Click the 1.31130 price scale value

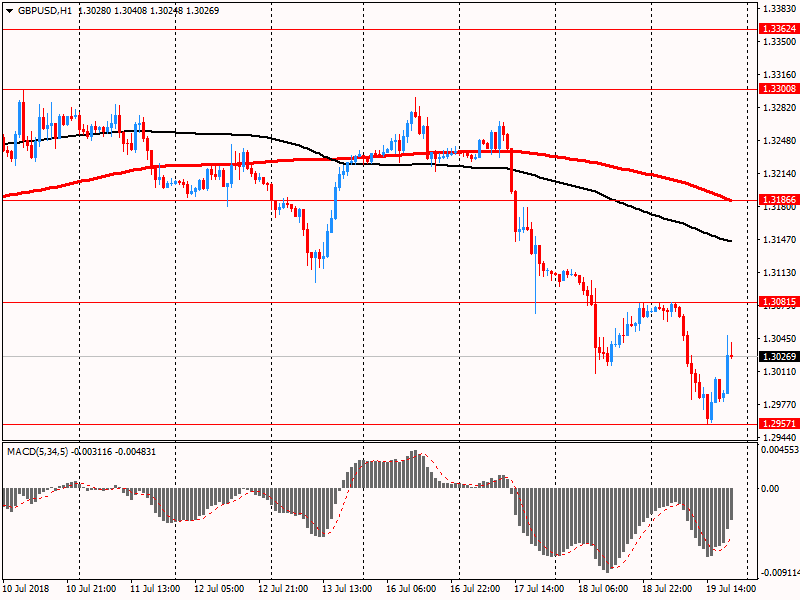pos(780,272)
